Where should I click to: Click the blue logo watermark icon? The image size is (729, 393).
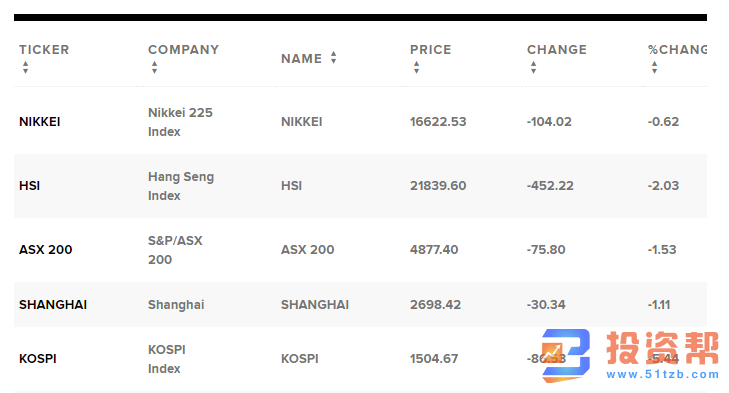point(566,356)
